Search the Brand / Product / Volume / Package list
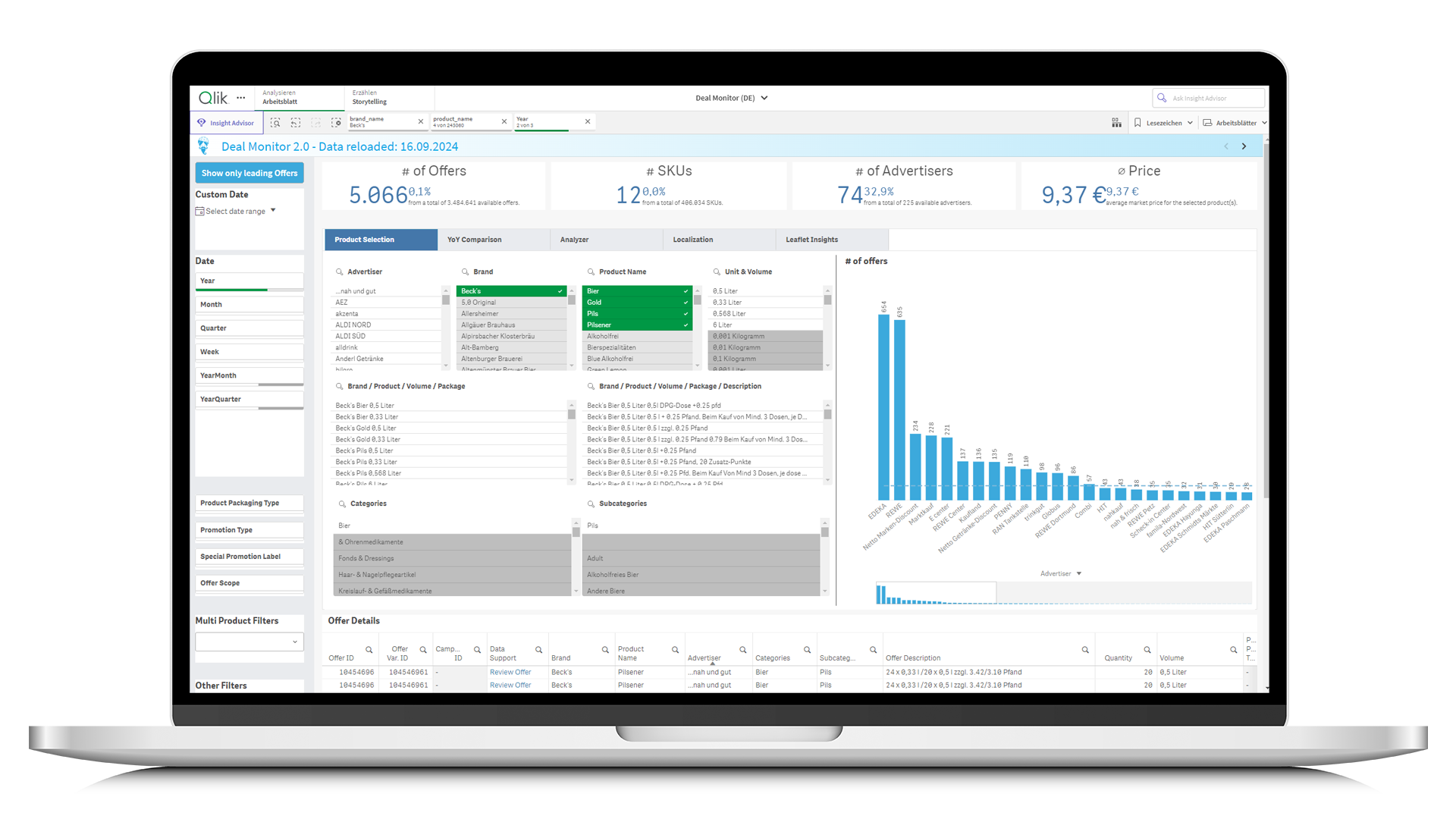The height and width of the screenshot is (819, 1456). [339, 386]
